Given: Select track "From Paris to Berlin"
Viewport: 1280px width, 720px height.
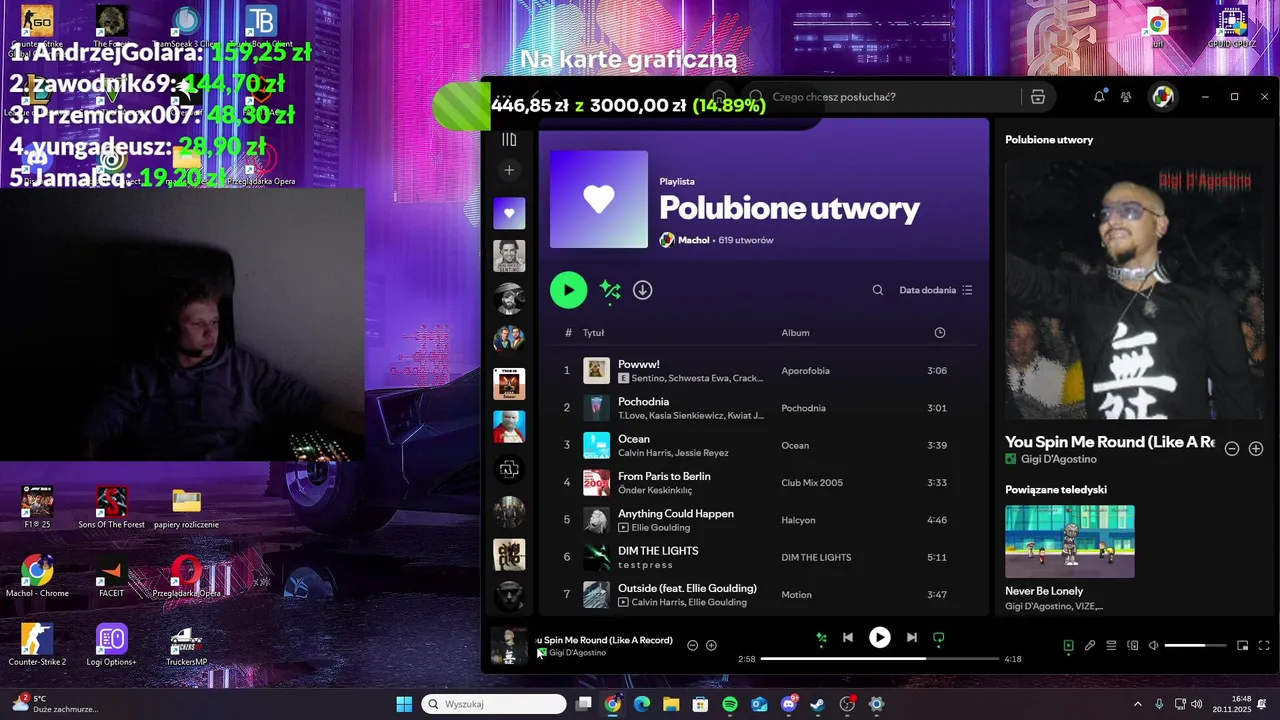Looking at the screenshot, I should (x=664, y=476).
